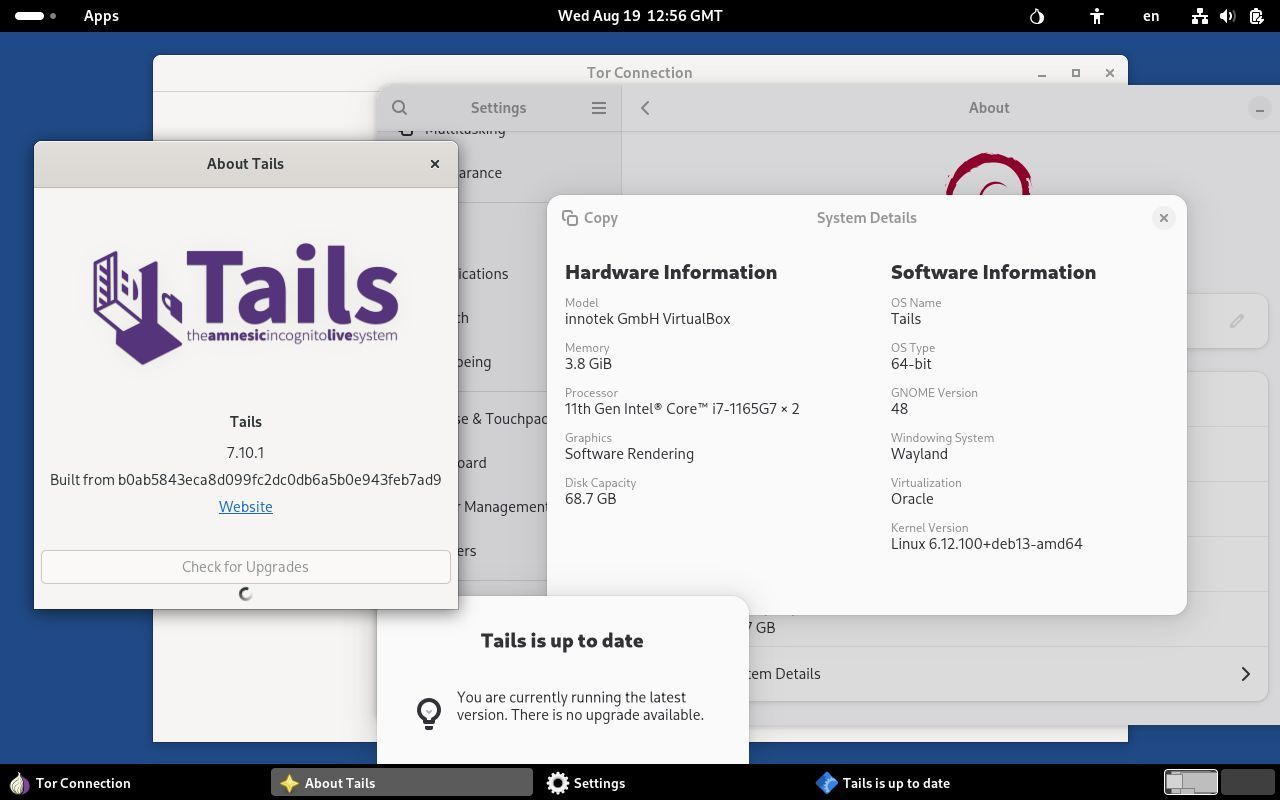This screenshot has height=800, width=1280.
Task: Click the Check for Upgrades button
Action: point(246,567)
